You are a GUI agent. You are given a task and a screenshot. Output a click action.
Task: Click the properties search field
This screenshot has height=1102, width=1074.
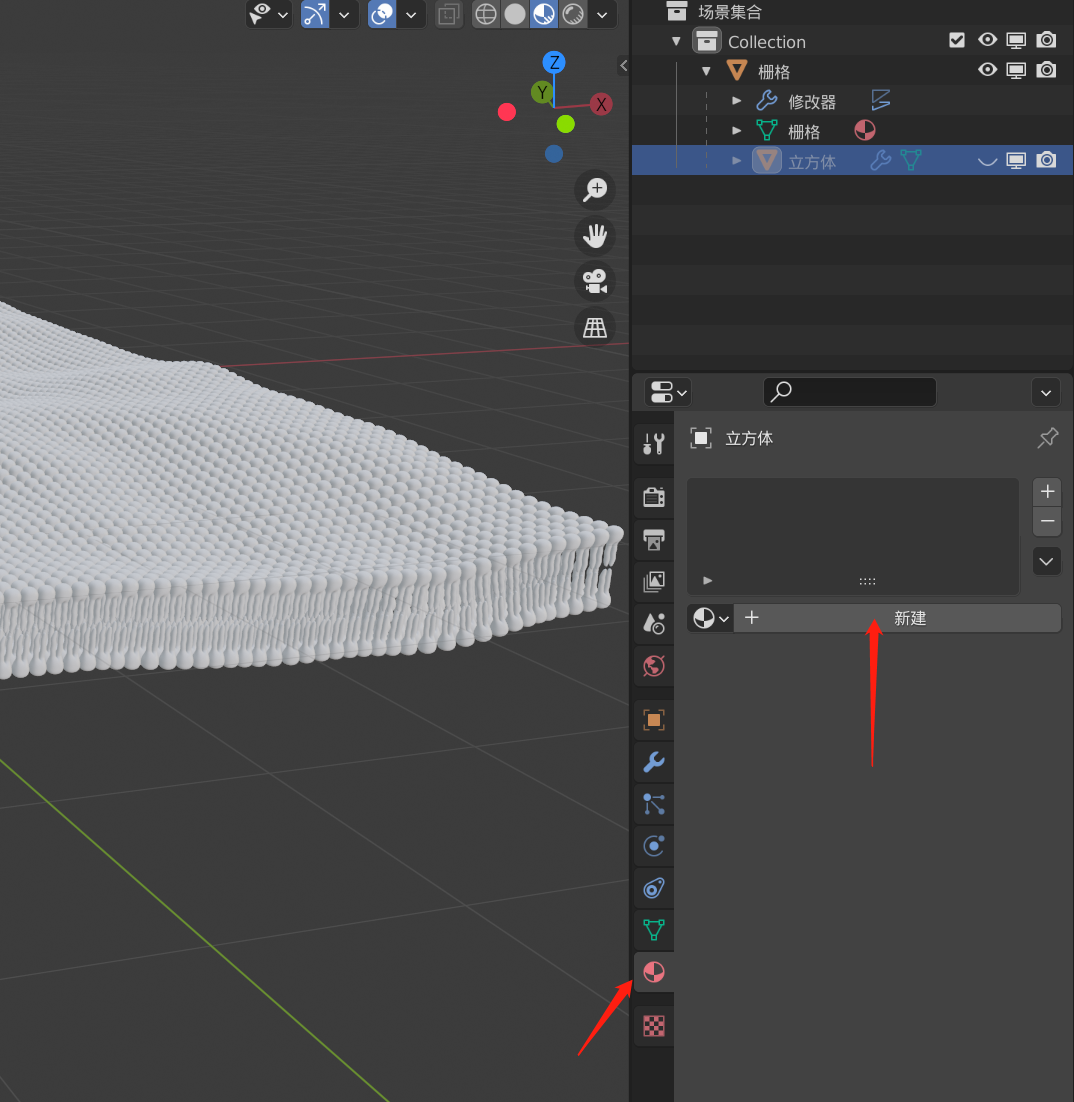(x=850, y=392)
